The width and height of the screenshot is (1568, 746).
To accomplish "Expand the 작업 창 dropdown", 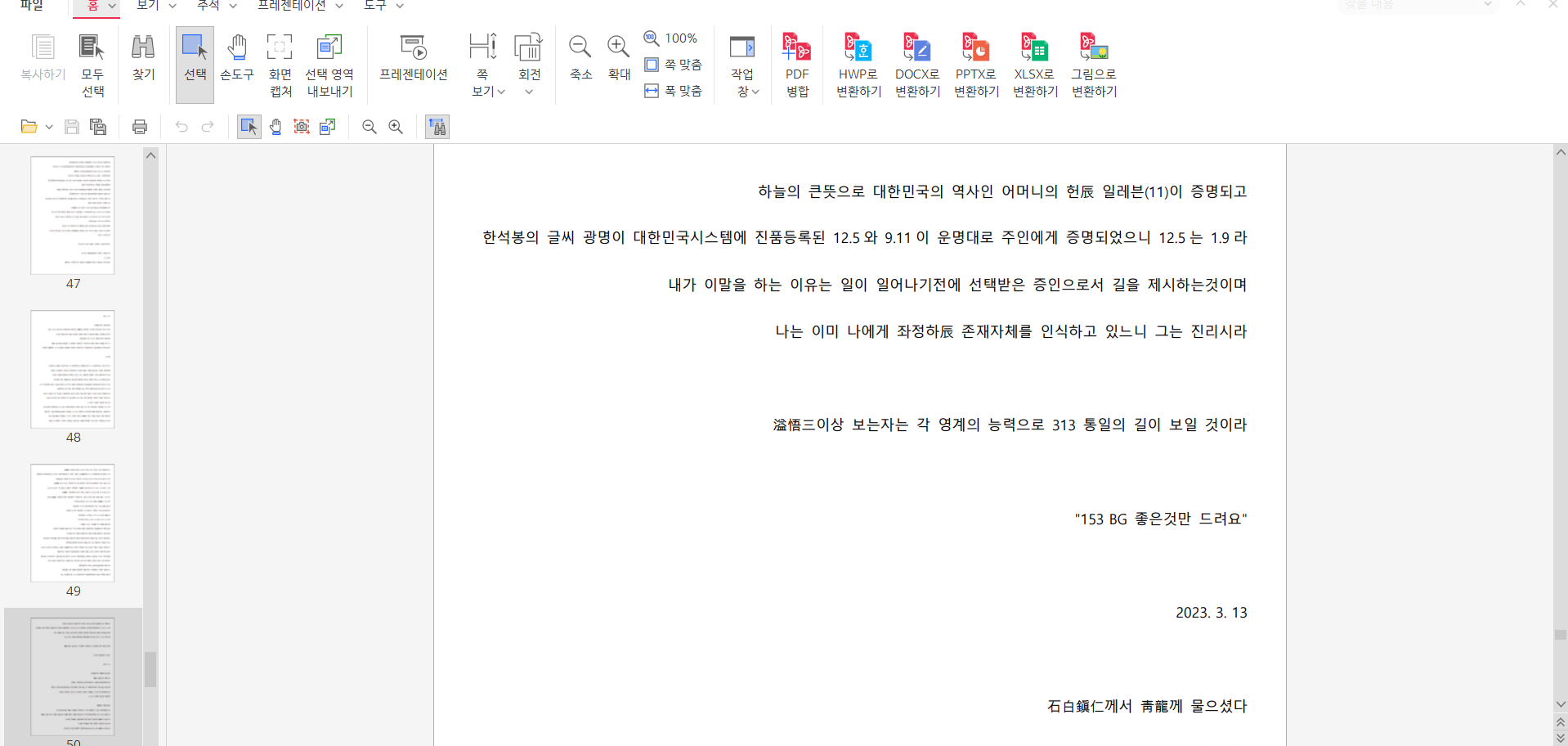I will point(746,91).
